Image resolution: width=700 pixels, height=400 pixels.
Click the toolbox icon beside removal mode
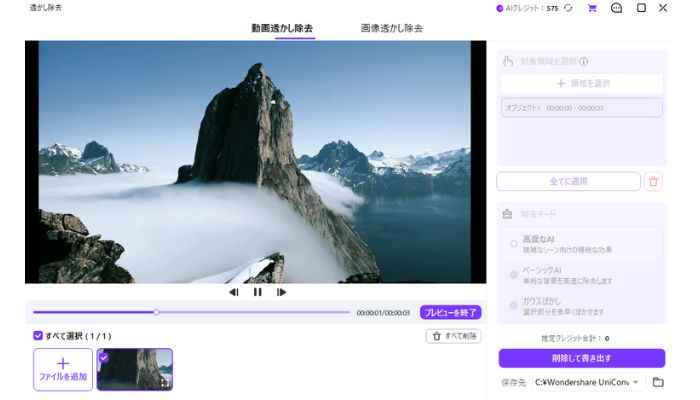(x=507, y=214)
